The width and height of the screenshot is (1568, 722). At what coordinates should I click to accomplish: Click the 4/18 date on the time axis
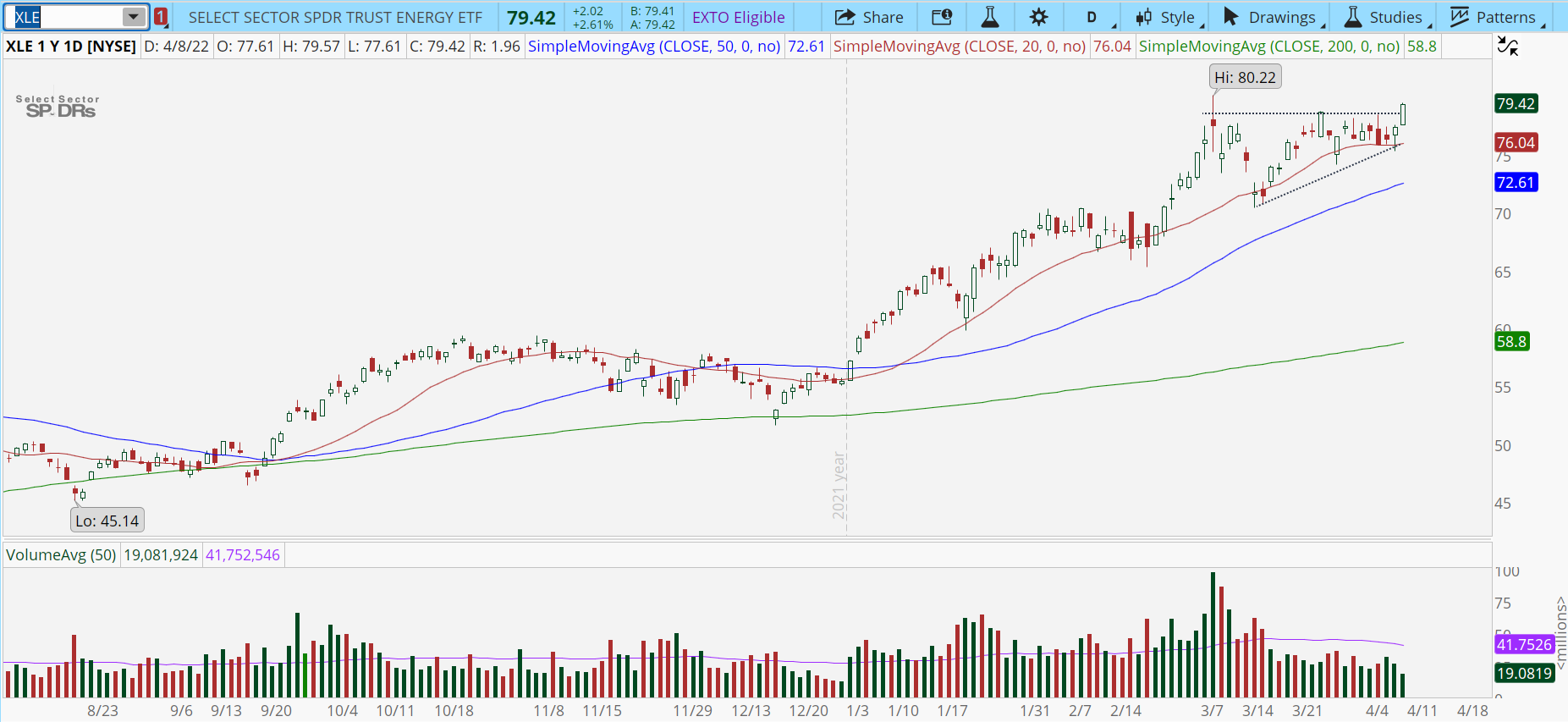(1472, 711)
